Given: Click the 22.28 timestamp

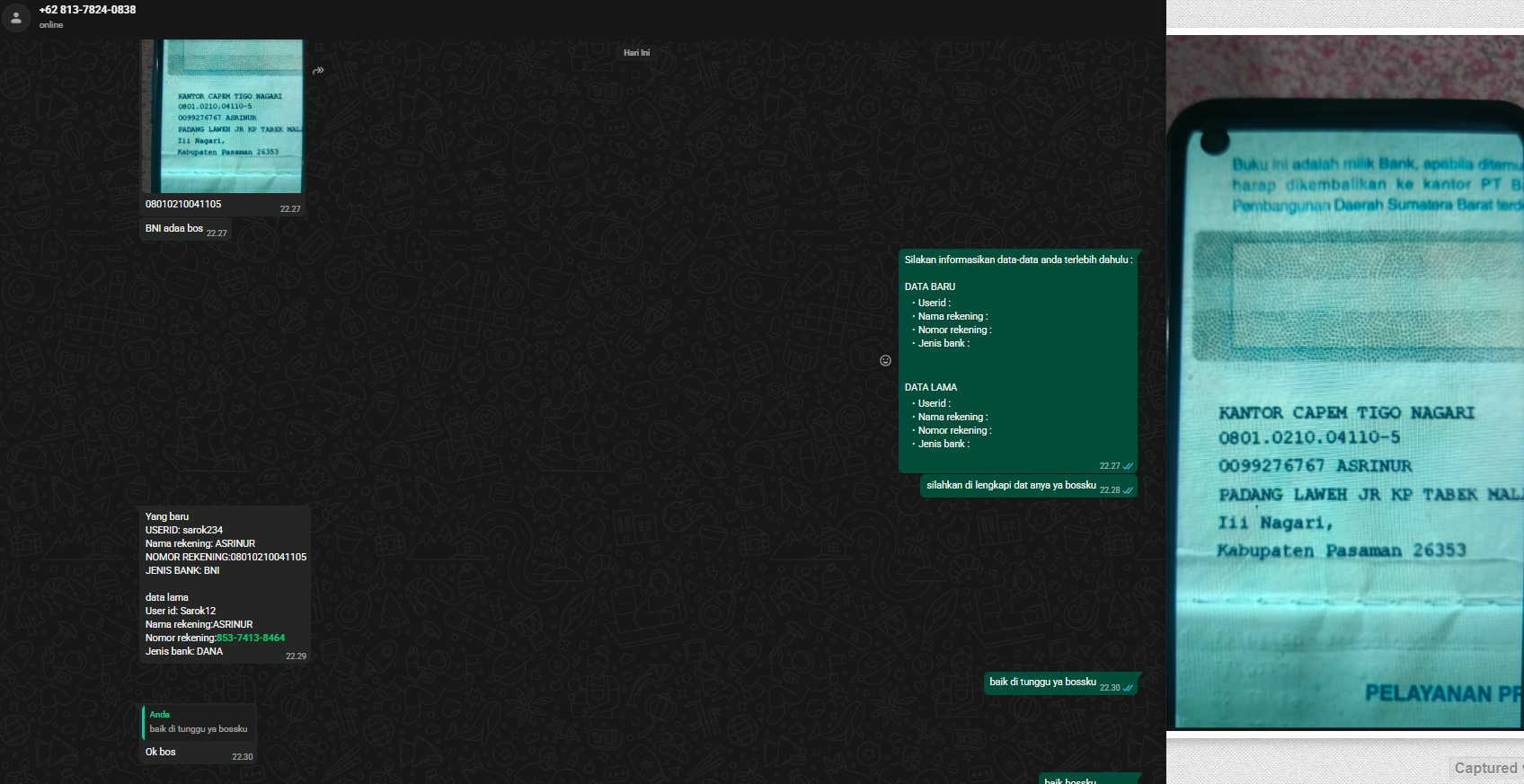Looking at the screenshot, I should tap(1110, 490).
